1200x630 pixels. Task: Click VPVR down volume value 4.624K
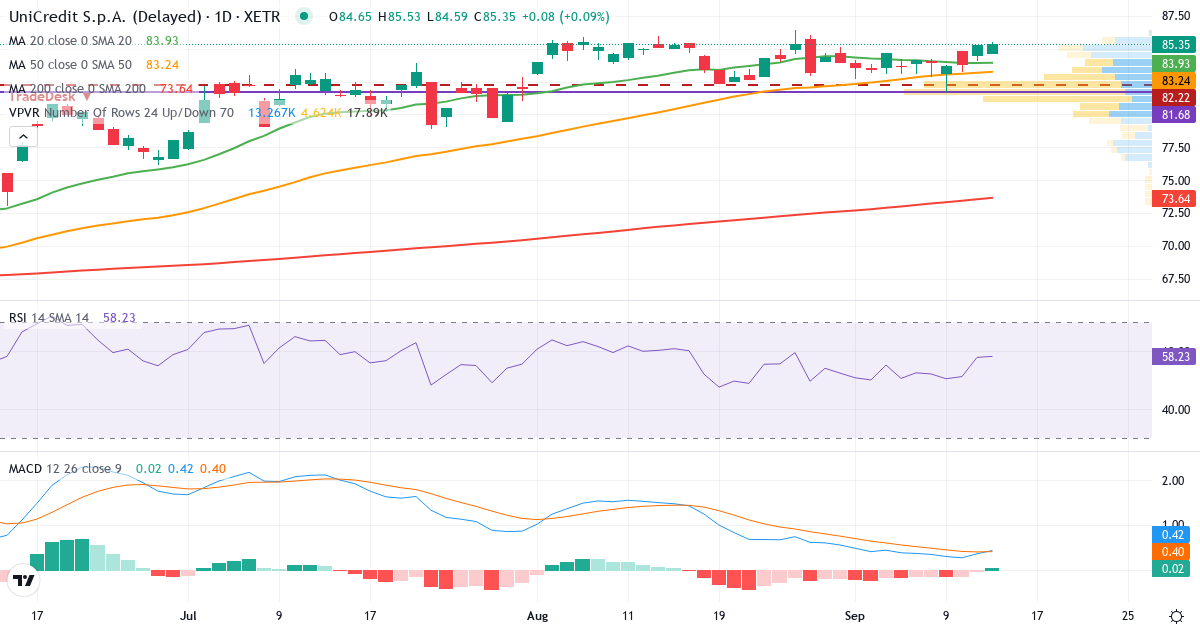(321, 113)
